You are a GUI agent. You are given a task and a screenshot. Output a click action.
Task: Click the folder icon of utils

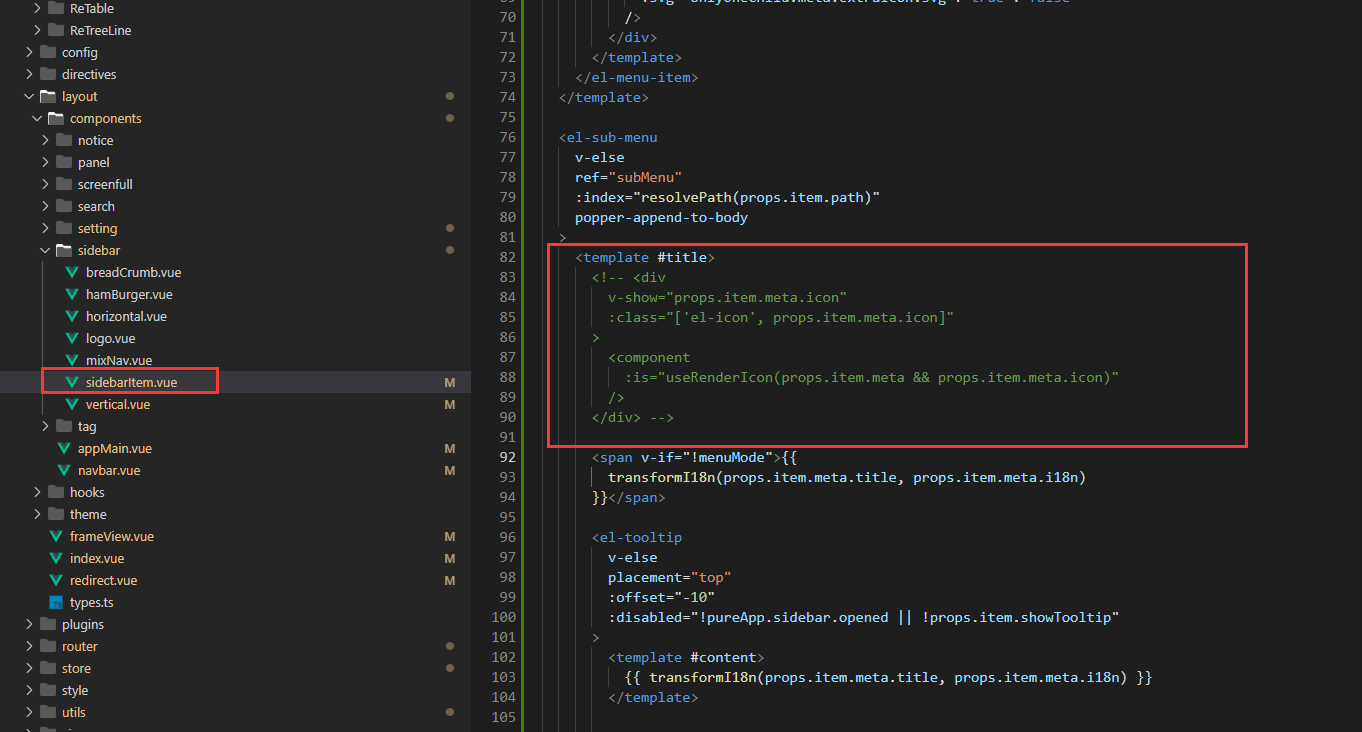(47, 712)
